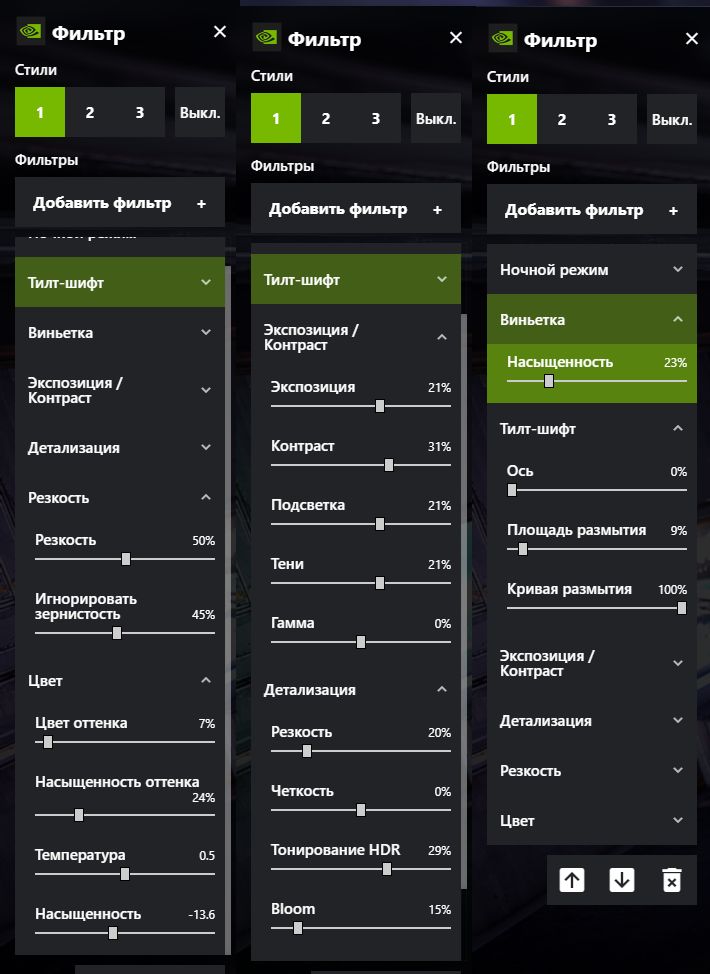The width and height of the screenshot is (710, 974).
Task: Delete the selected filter with the trash icon
Action: (x=671, y=880)
